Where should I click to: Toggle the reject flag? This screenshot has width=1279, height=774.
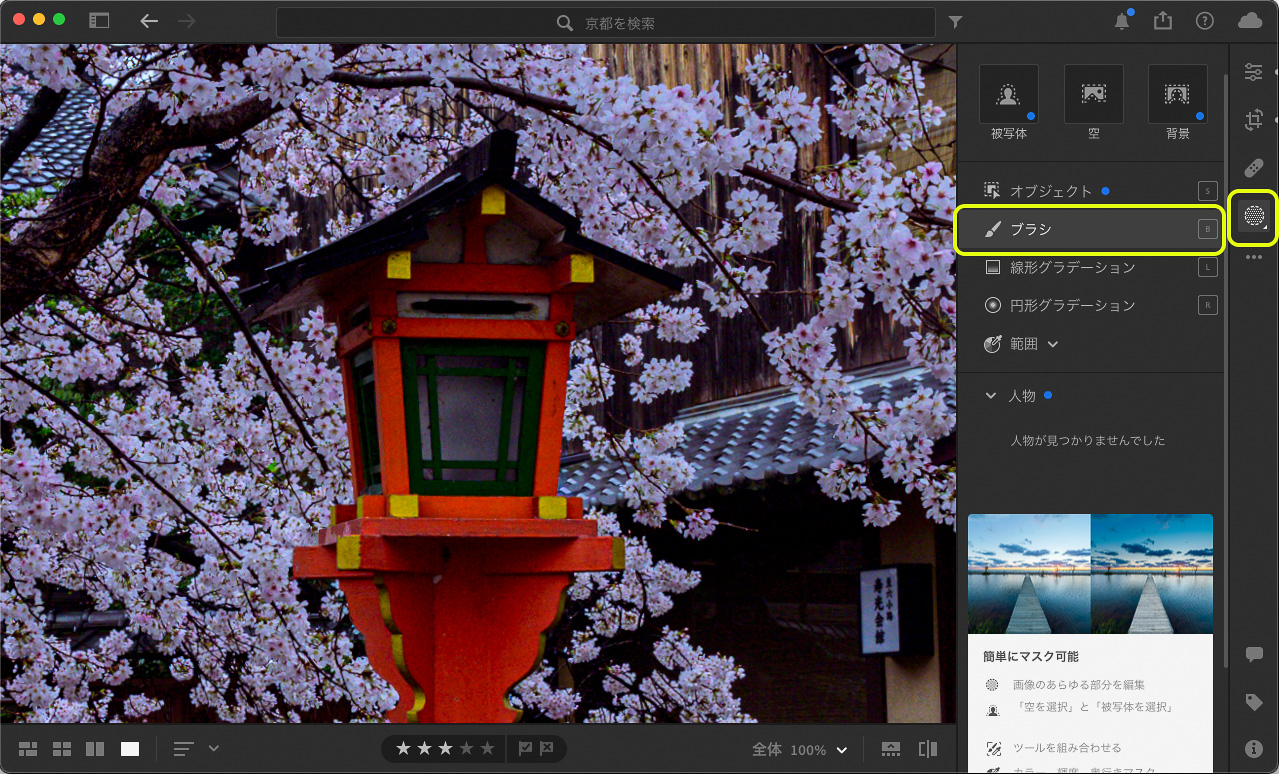click(x=546, y=748)
